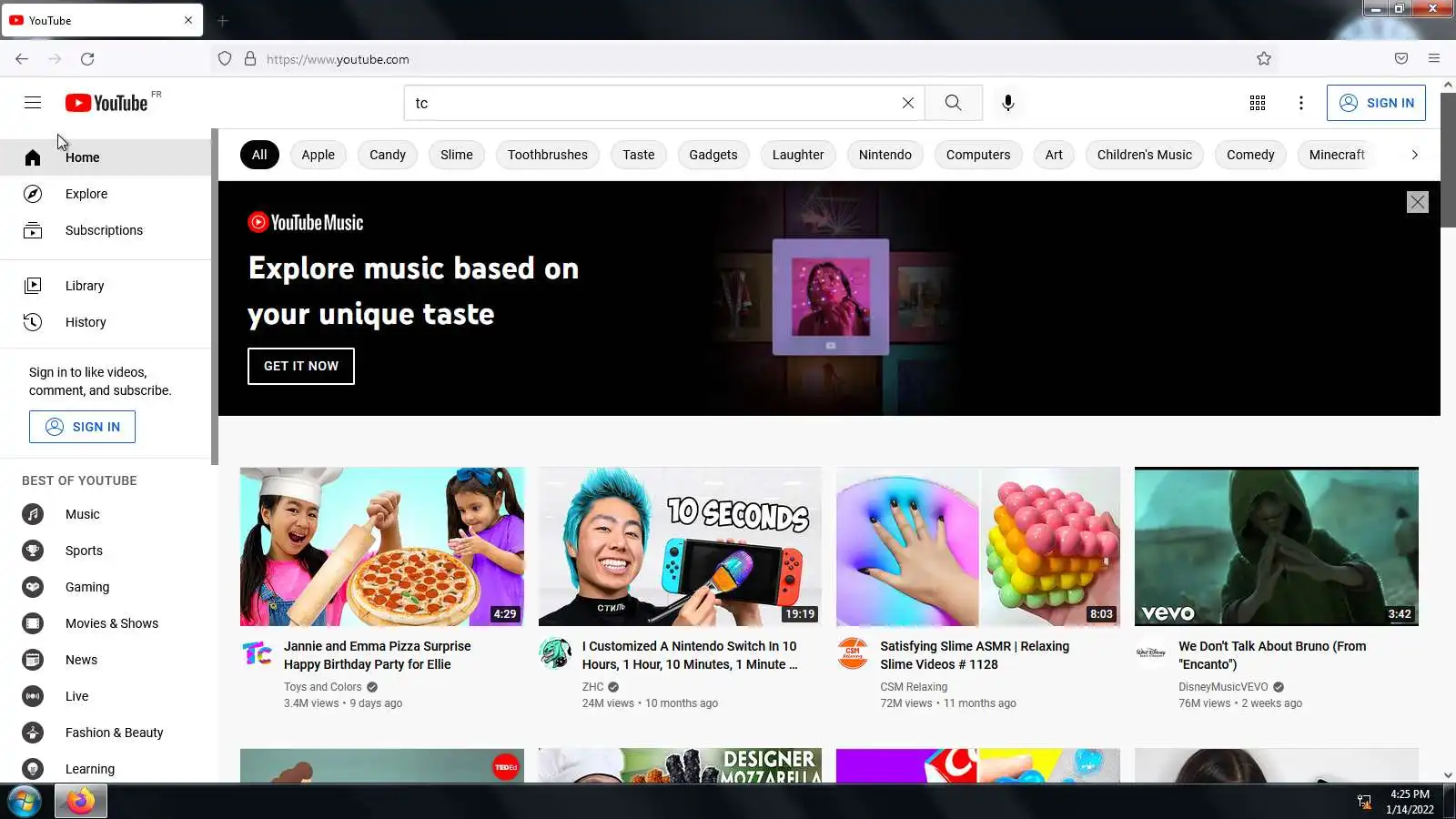Image resolution: width=1456 pixels, height=819 pixels.
Task: Clear the search box text
Action: coord(907,103)
